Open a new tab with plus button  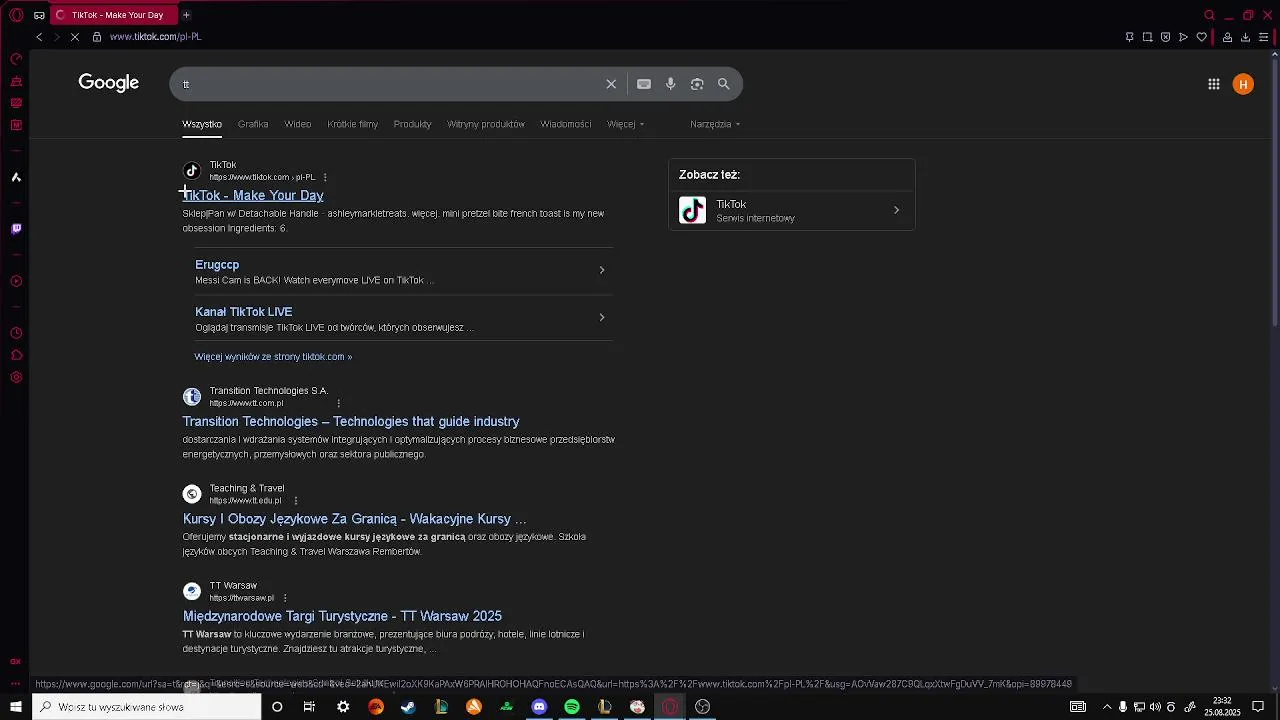coord(186,15)
